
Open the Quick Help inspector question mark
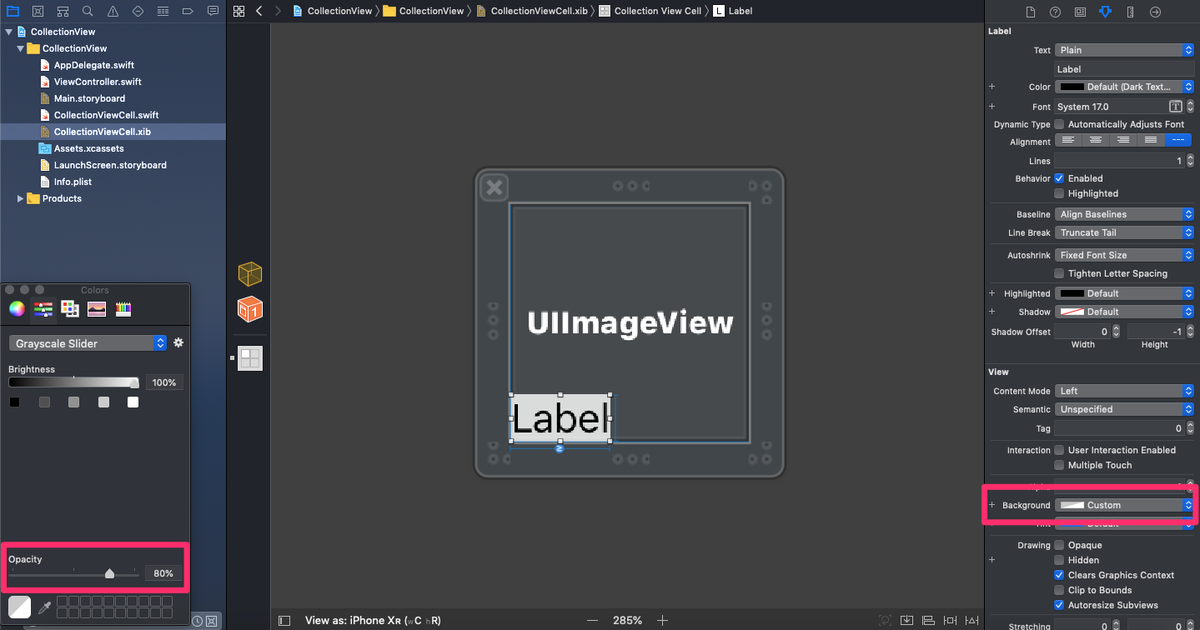[1055, 10]
